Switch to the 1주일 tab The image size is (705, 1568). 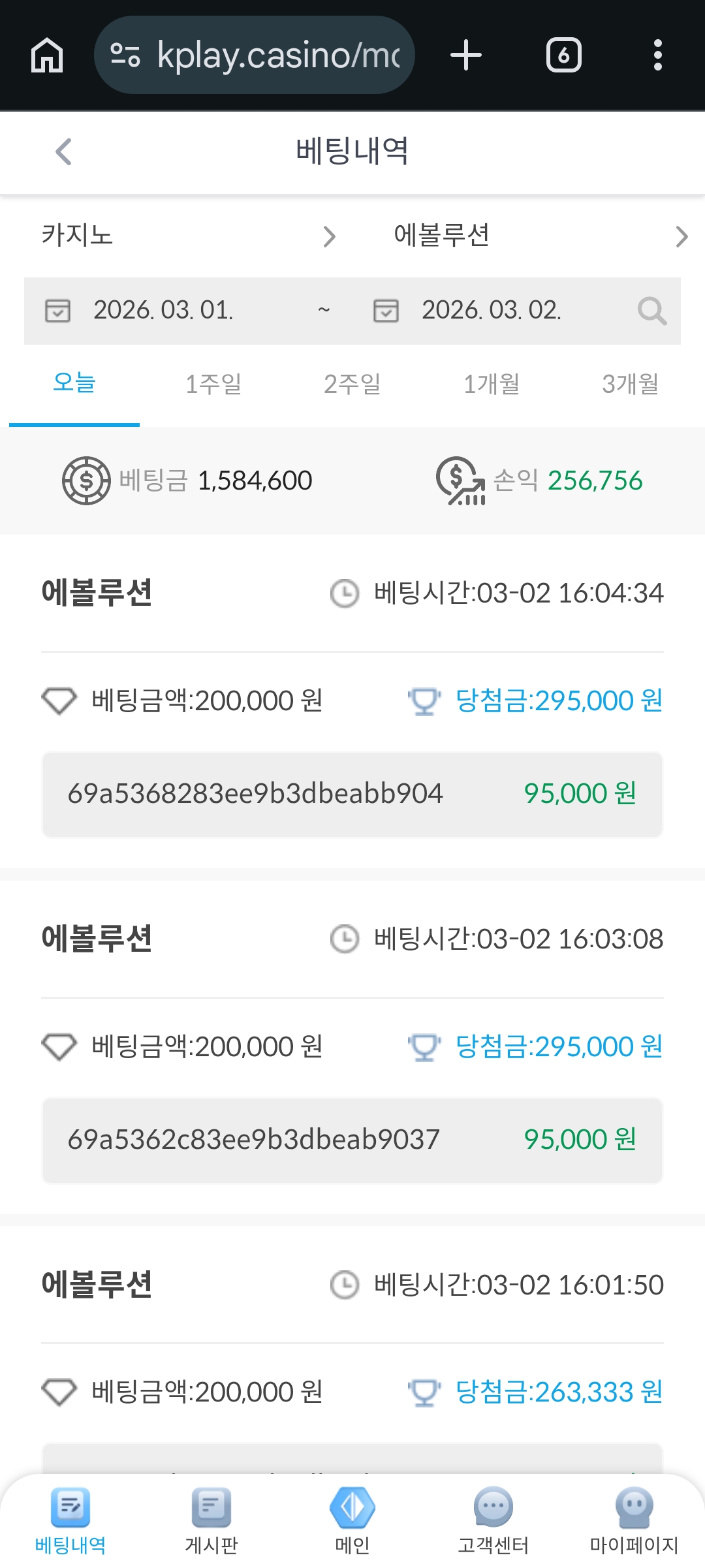(213, 384)
